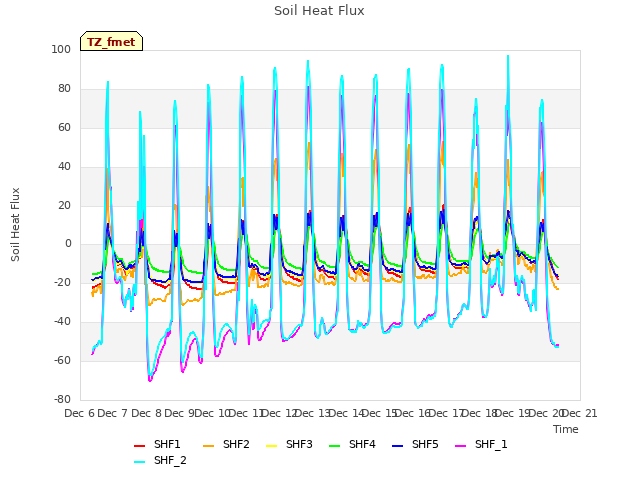Click the Dec 21 x-axis tick label
The height and width of the screenshot is (480, 640).
tap(580, 413)
